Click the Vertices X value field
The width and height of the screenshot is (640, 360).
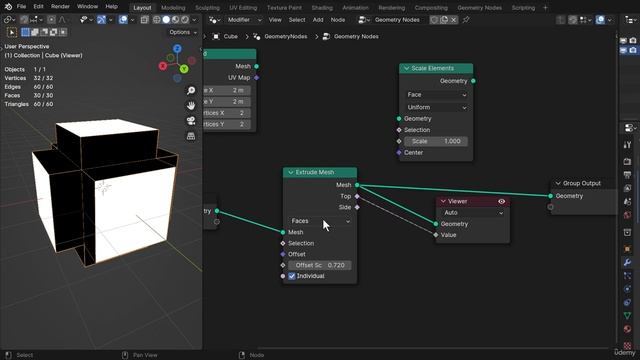pos(227,113)
